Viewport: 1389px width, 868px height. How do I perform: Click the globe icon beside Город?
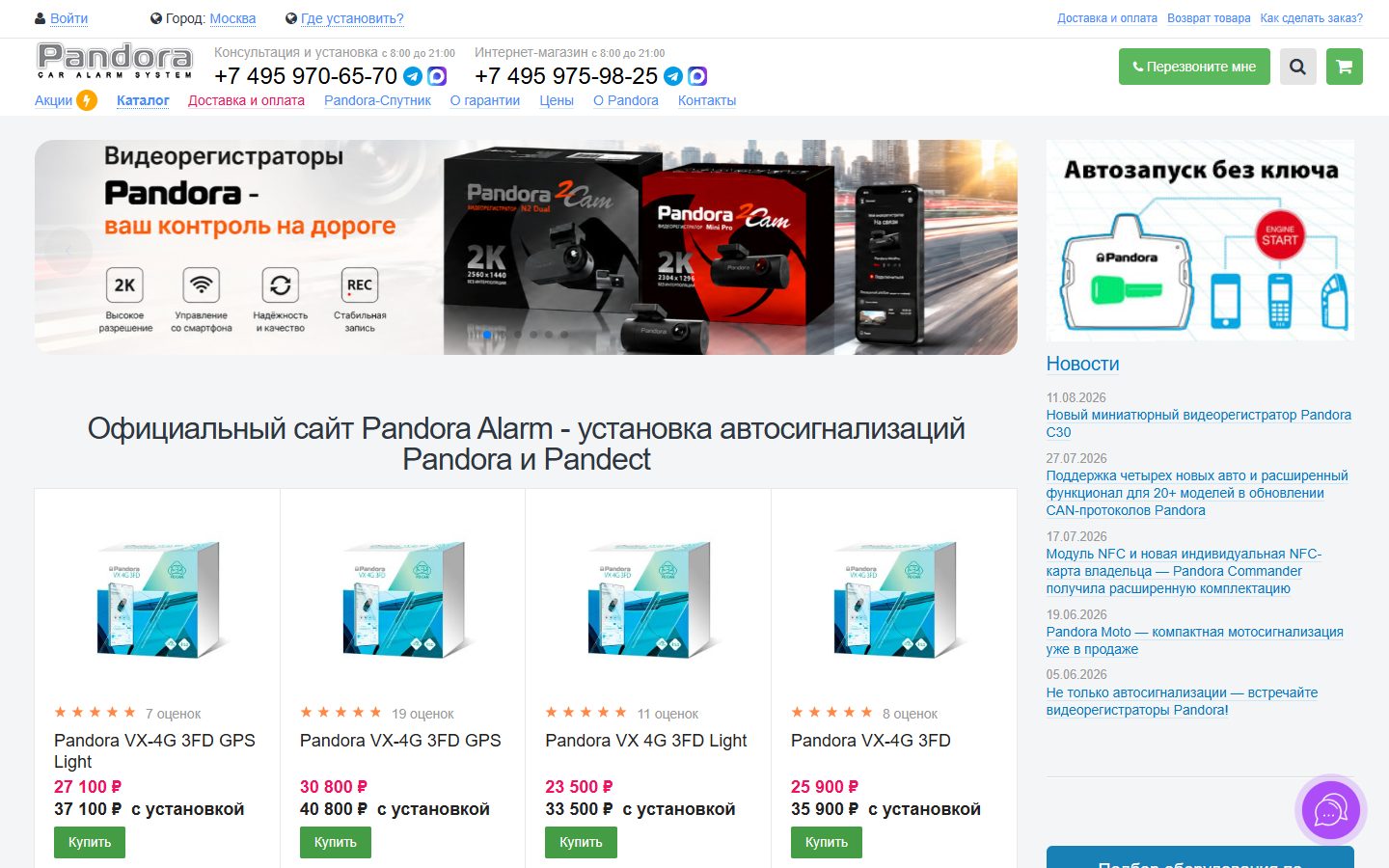pos(156,18)
